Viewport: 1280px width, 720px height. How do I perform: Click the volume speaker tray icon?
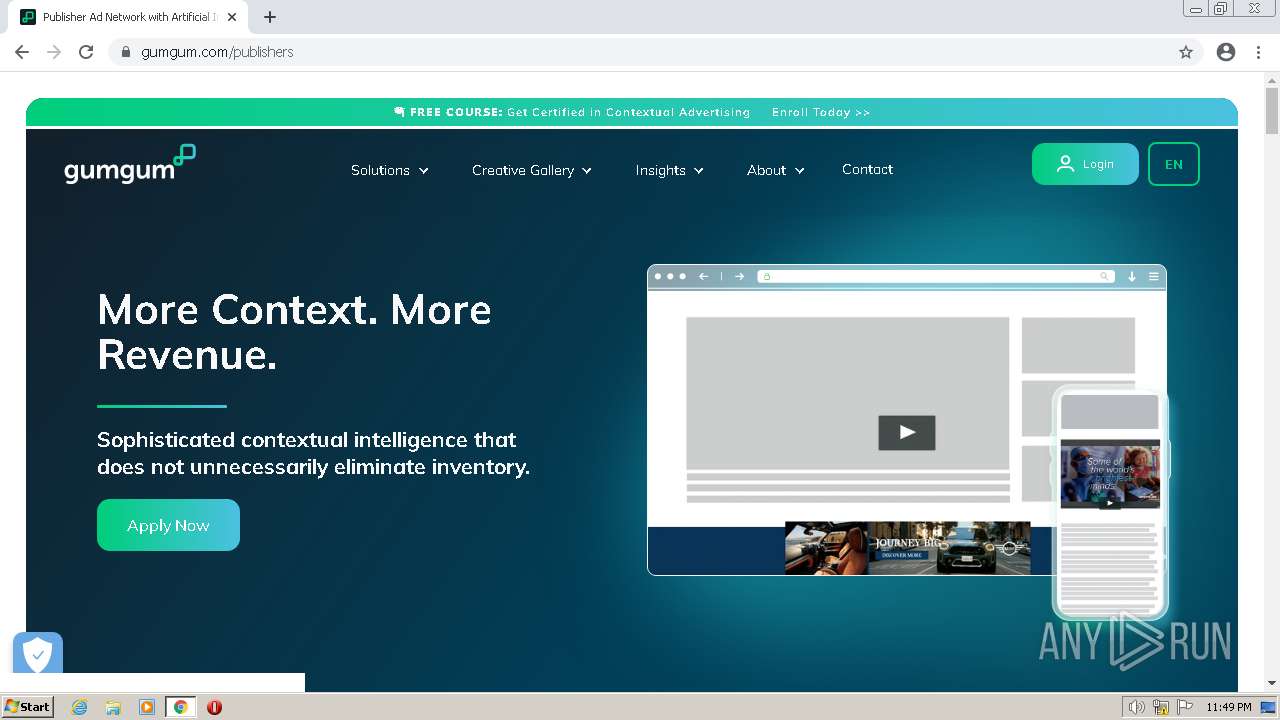pyautogui.click(x=1136, y=707)
